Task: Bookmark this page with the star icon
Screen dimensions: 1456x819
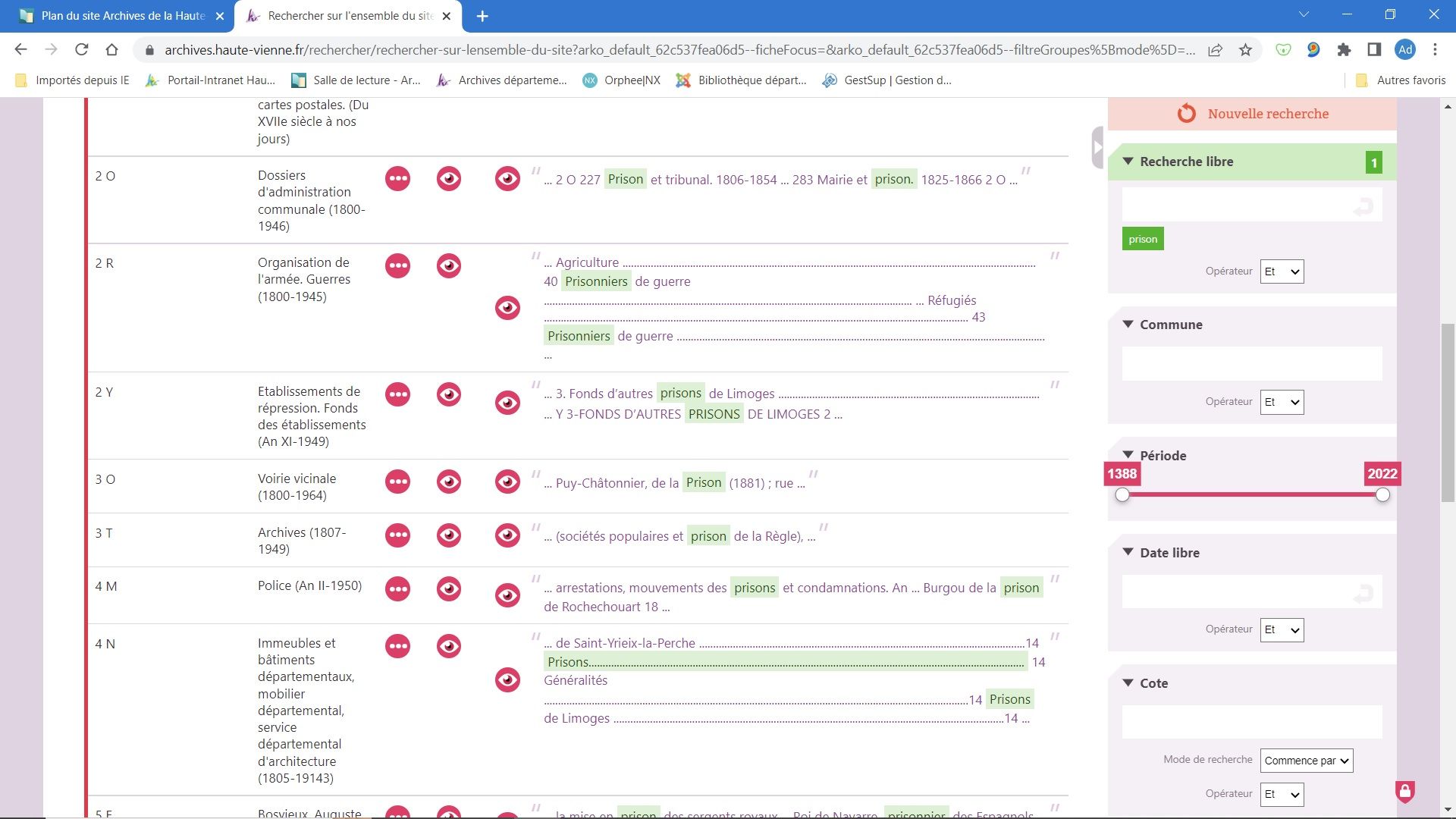Action: tap(1245, 50)
